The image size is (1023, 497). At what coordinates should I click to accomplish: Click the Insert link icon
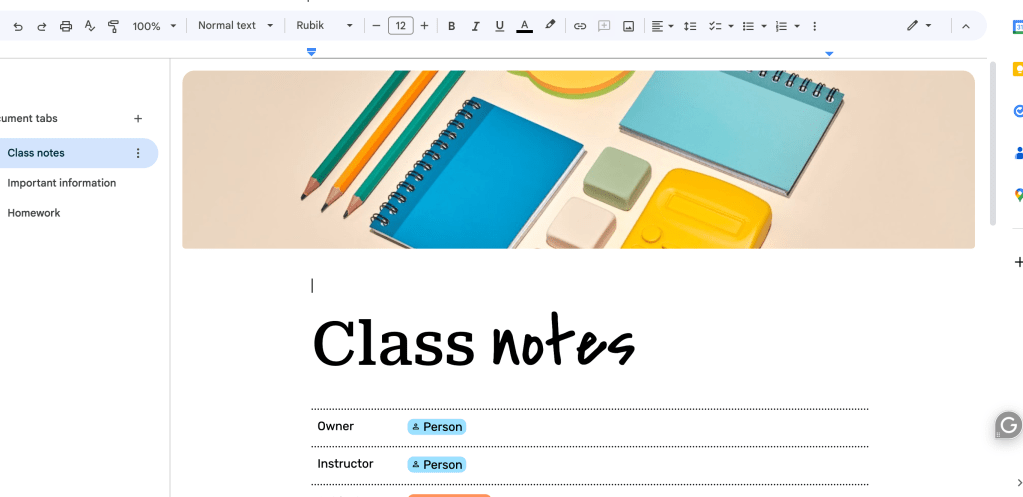click(579, 26)
